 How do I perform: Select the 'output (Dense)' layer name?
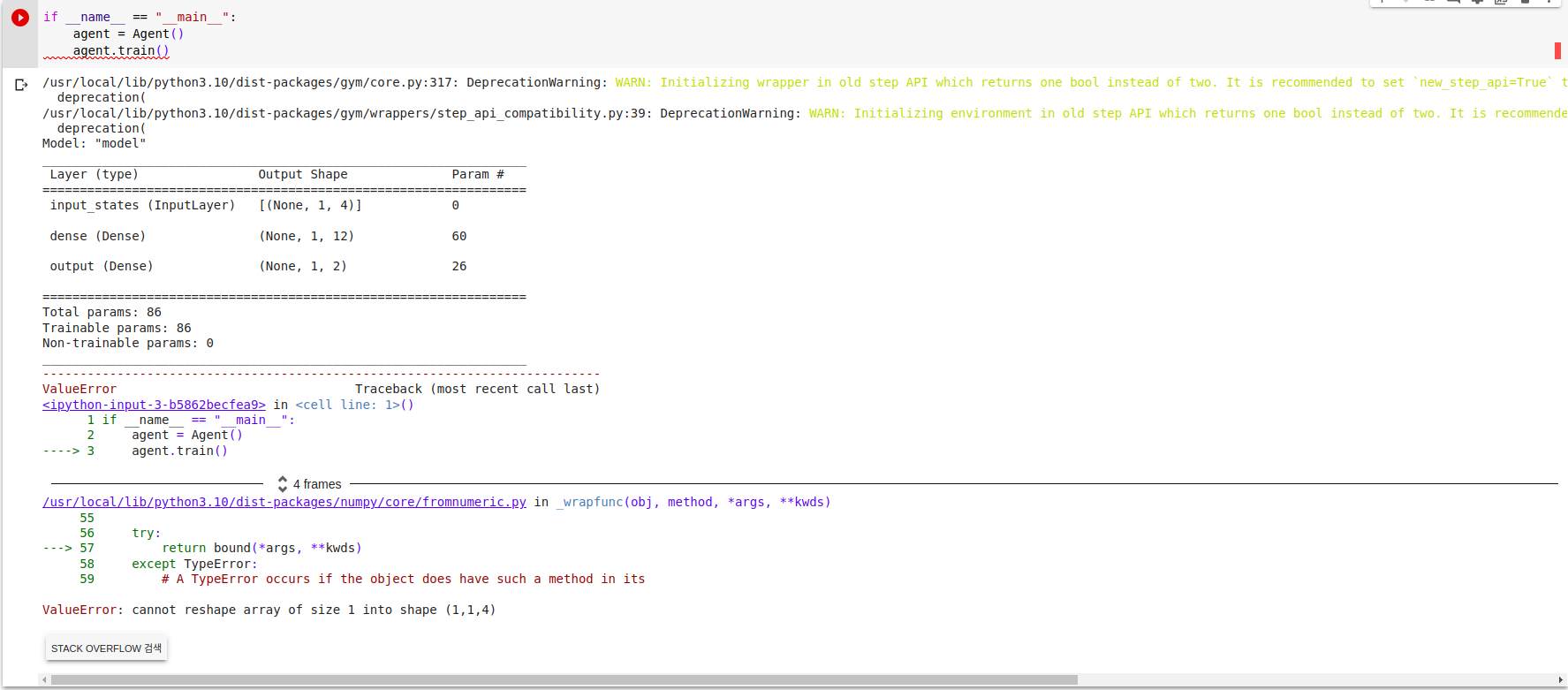tap(102, 266)
